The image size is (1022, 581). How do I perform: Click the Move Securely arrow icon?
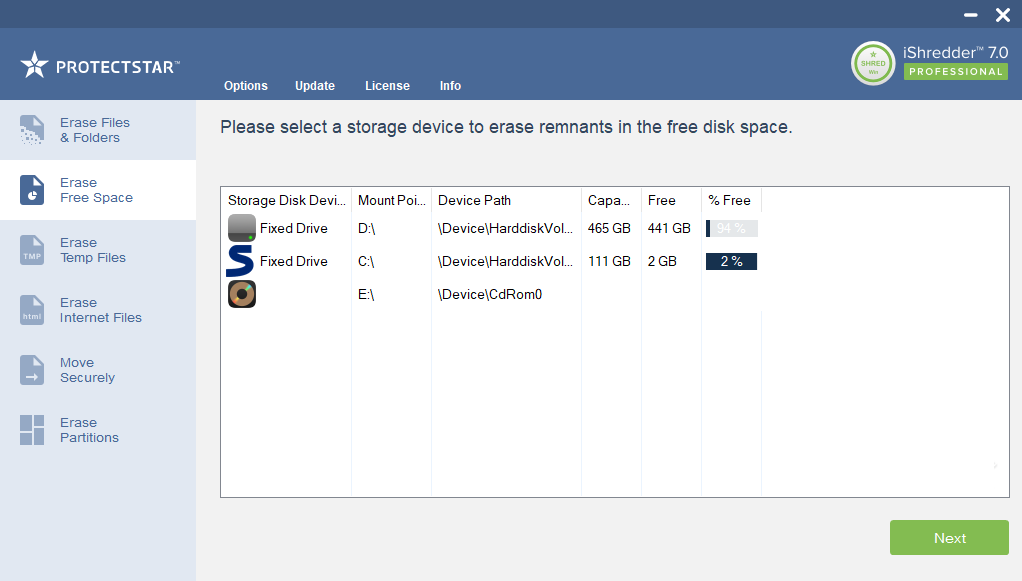32,370
